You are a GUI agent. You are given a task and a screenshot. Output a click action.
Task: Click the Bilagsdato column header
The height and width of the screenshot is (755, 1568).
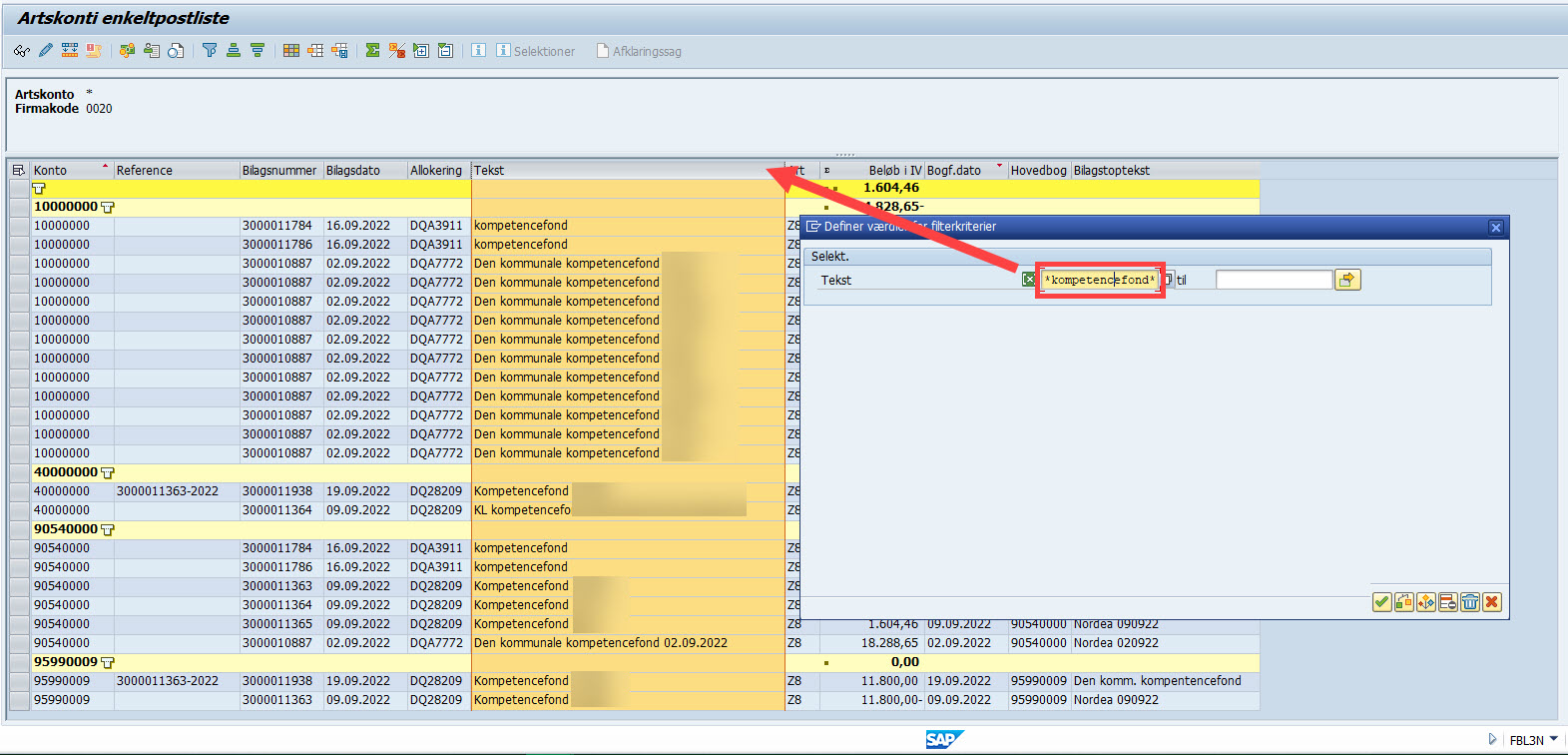(x=353, y=171)
